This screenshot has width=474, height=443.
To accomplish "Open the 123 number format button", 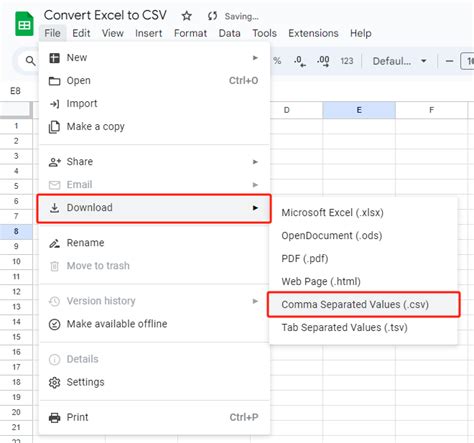I will (347, 61).
